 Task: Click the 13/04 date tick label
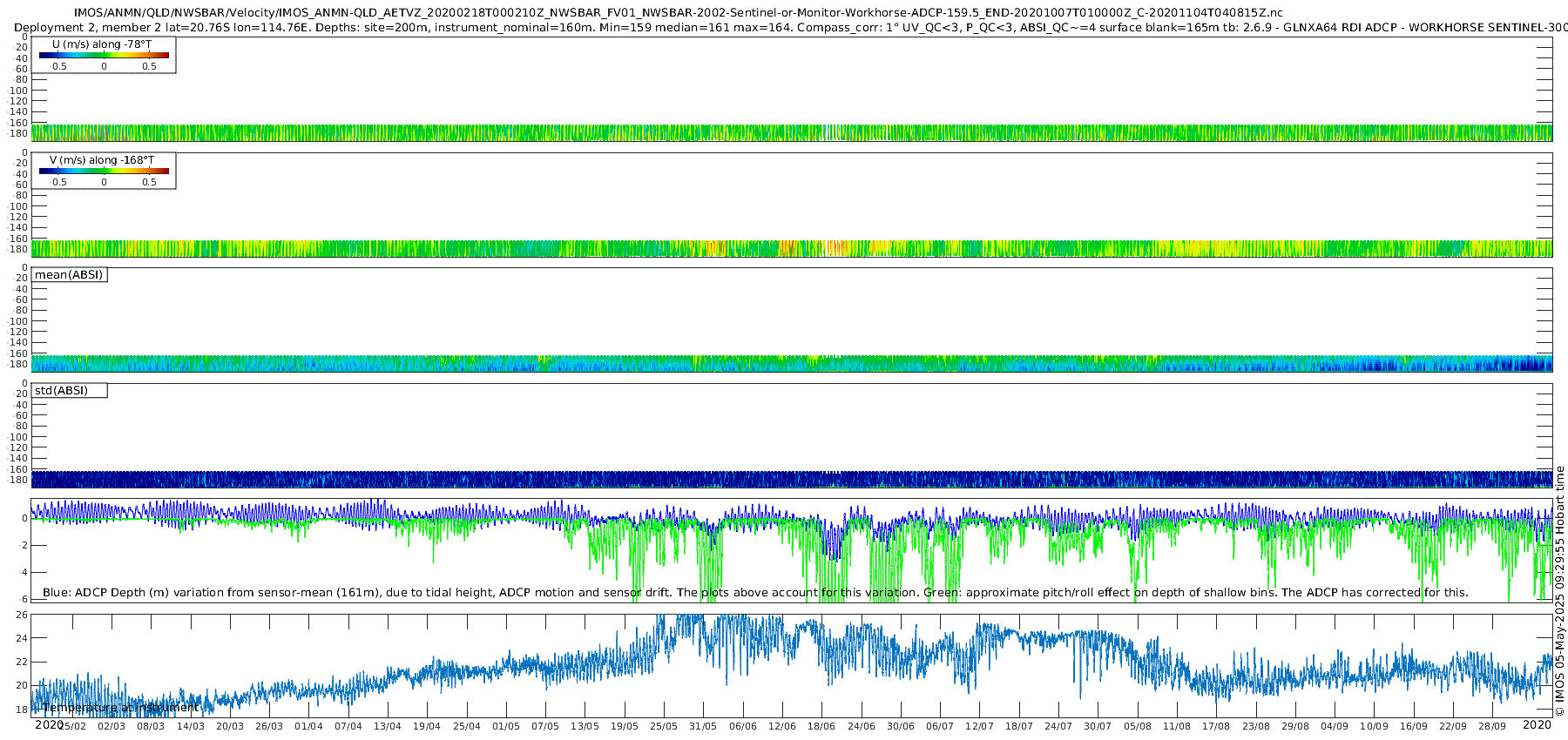(x=388, y=726)
